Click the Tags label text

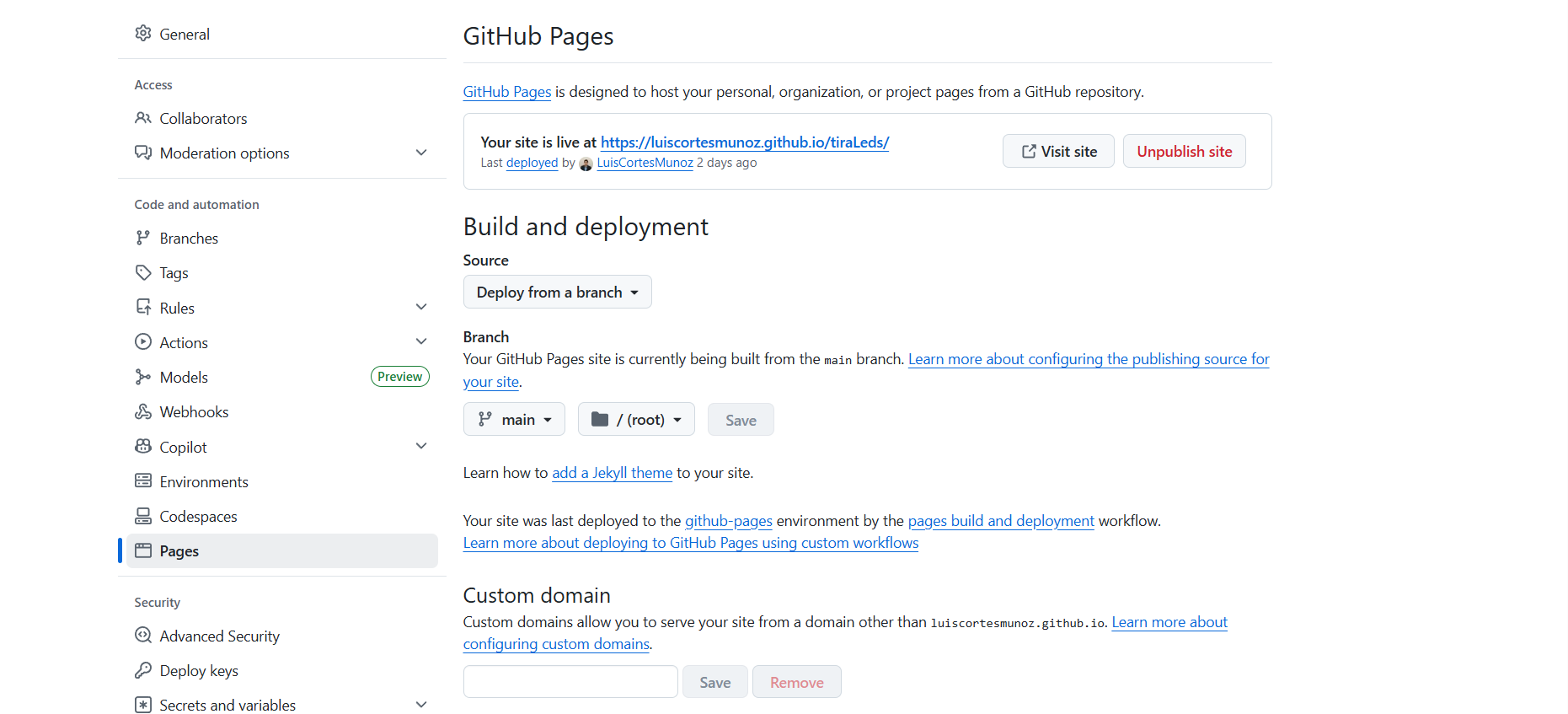click(174, 273)
